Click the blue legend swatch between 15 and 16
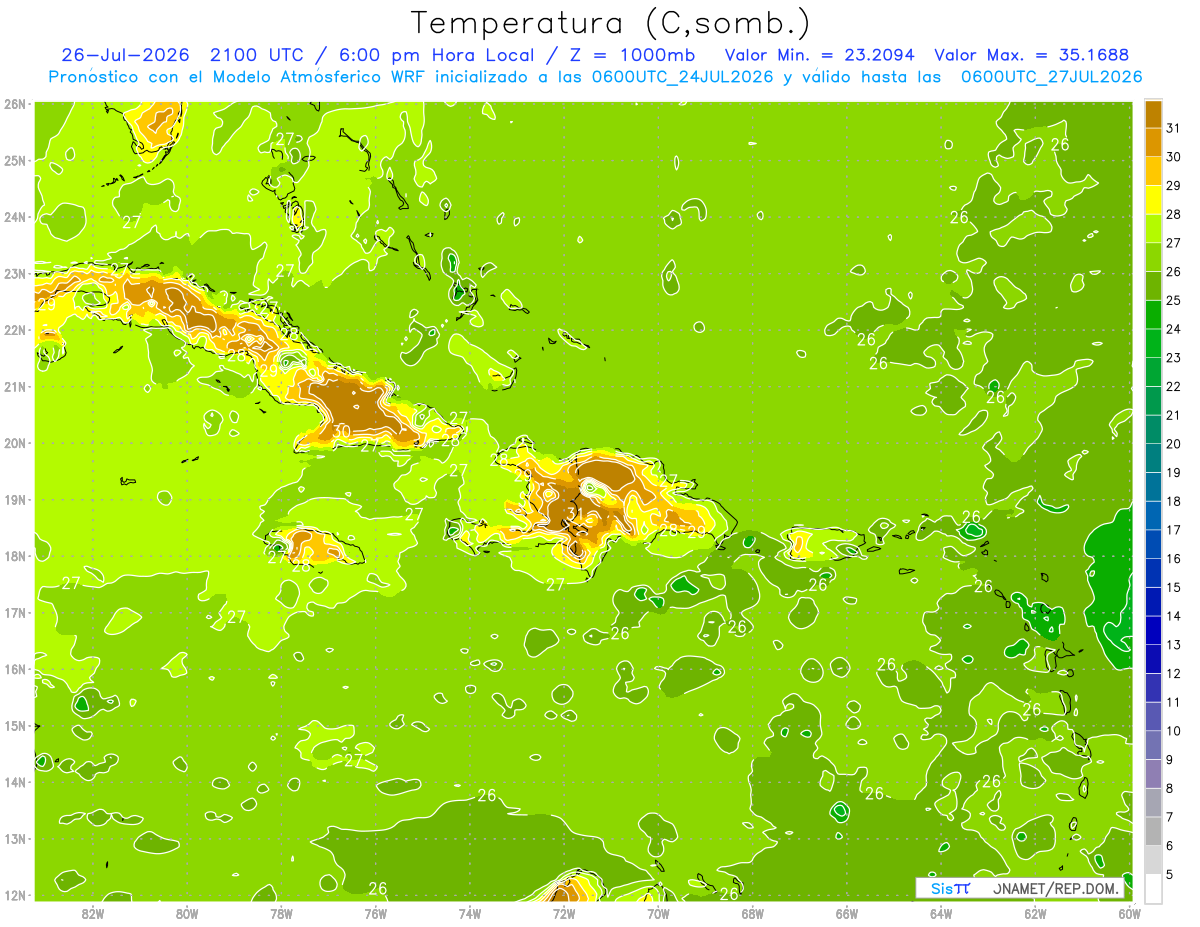 (1153, 573)
